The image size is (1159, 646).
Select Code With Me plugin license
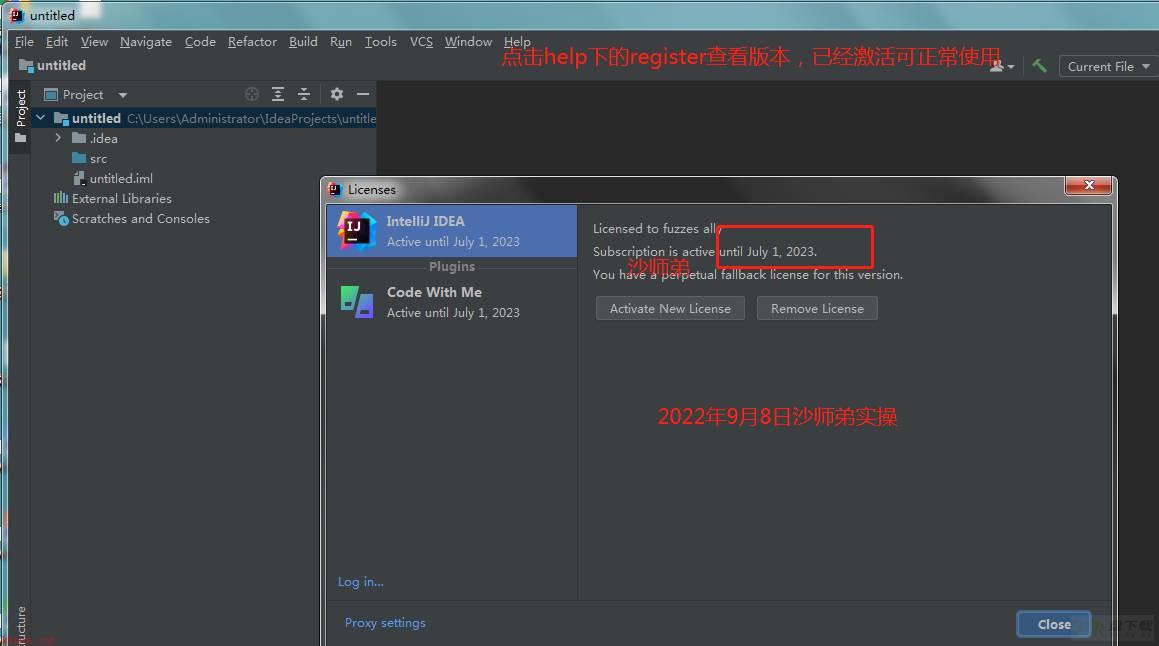pyautogui.click(x=452, y=302)
